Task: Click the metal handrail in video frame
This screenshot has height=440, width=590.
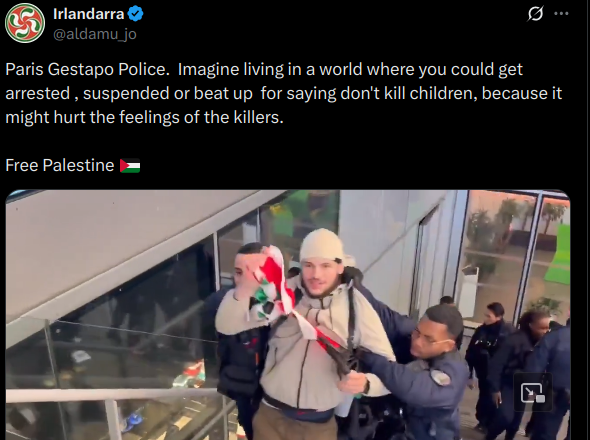Action: [x=113, y=395]
